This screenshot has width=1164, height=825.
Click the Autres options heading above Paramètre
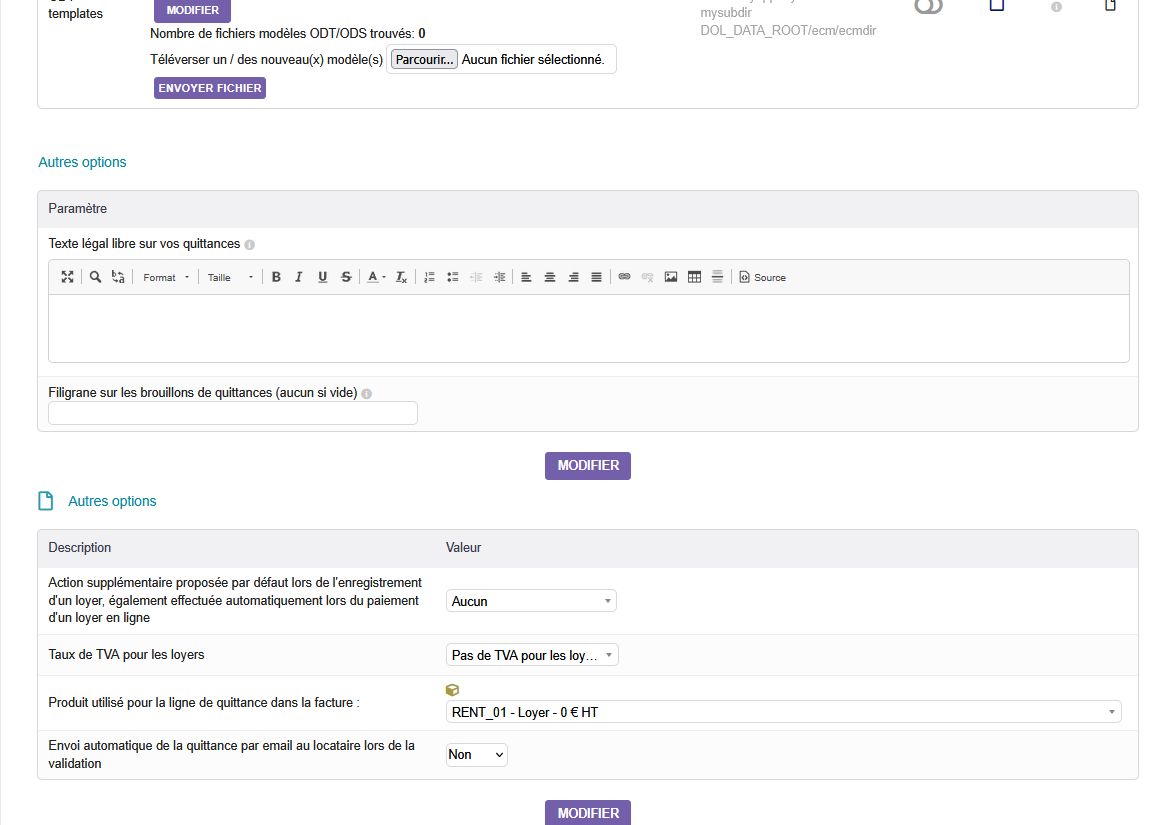(82, 162)
